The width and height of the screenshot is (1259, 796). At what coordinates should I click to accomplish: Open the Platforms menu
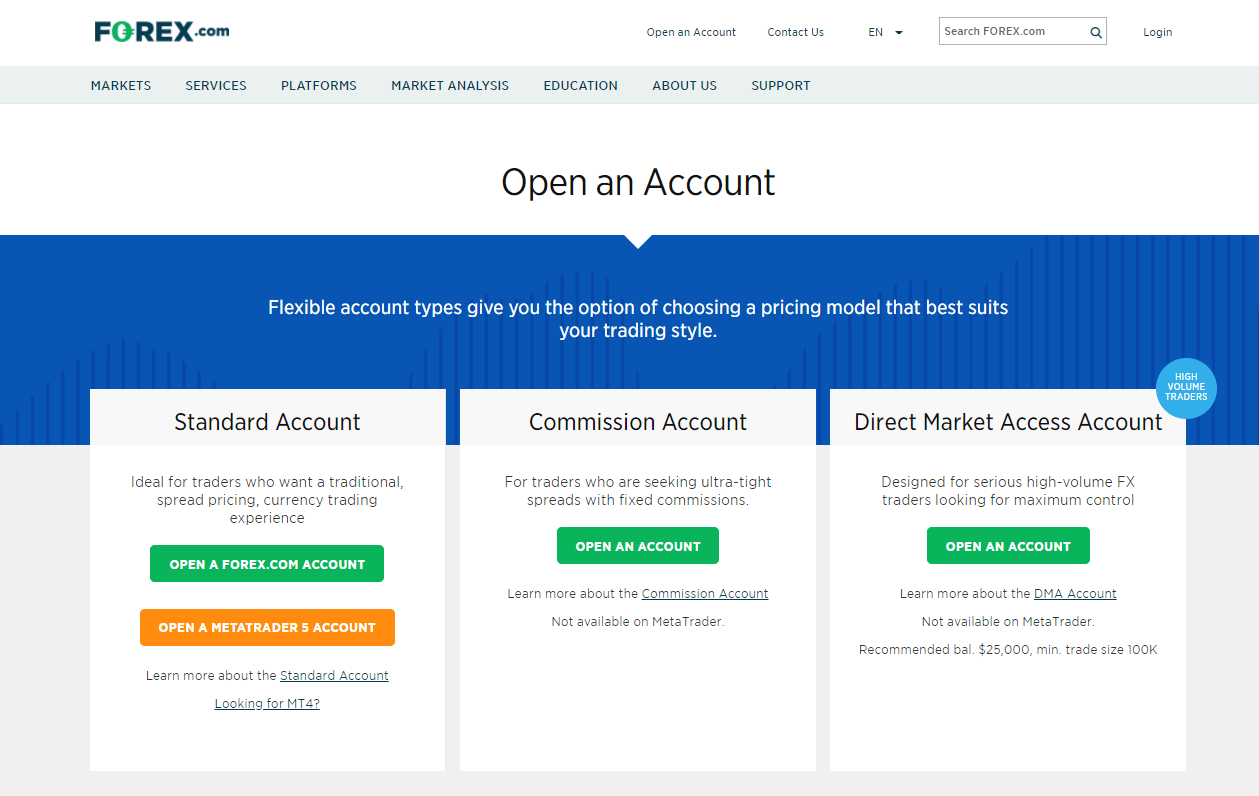click(x=319, y=86)
